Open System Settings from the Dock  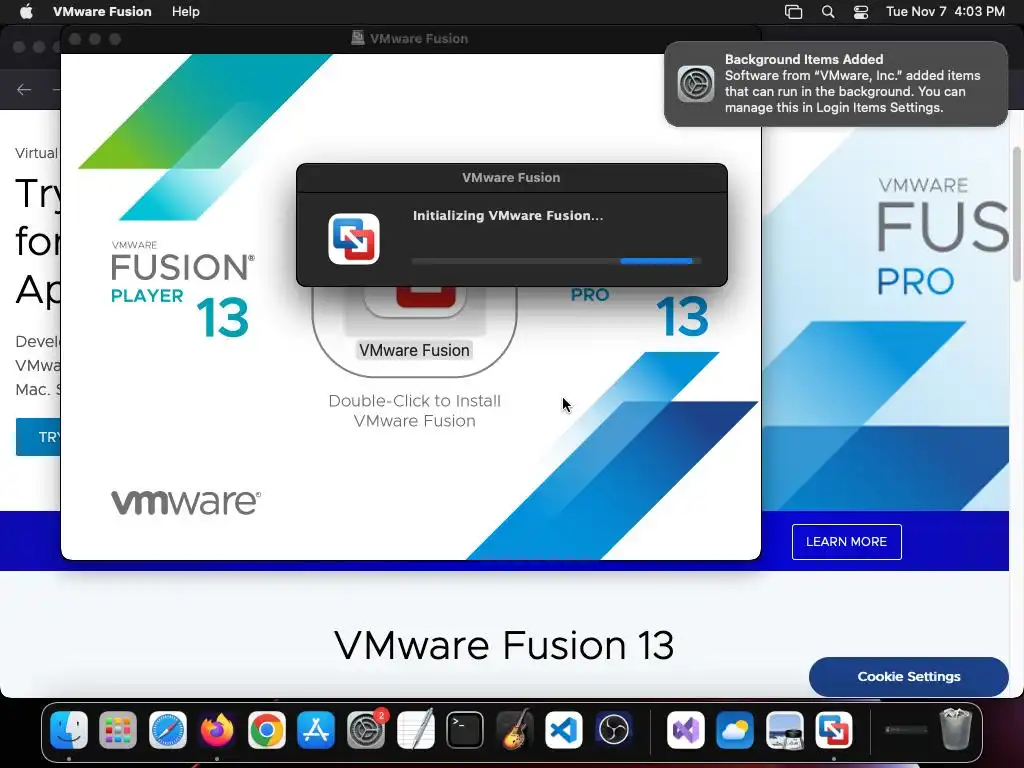(x=366, y=730)
